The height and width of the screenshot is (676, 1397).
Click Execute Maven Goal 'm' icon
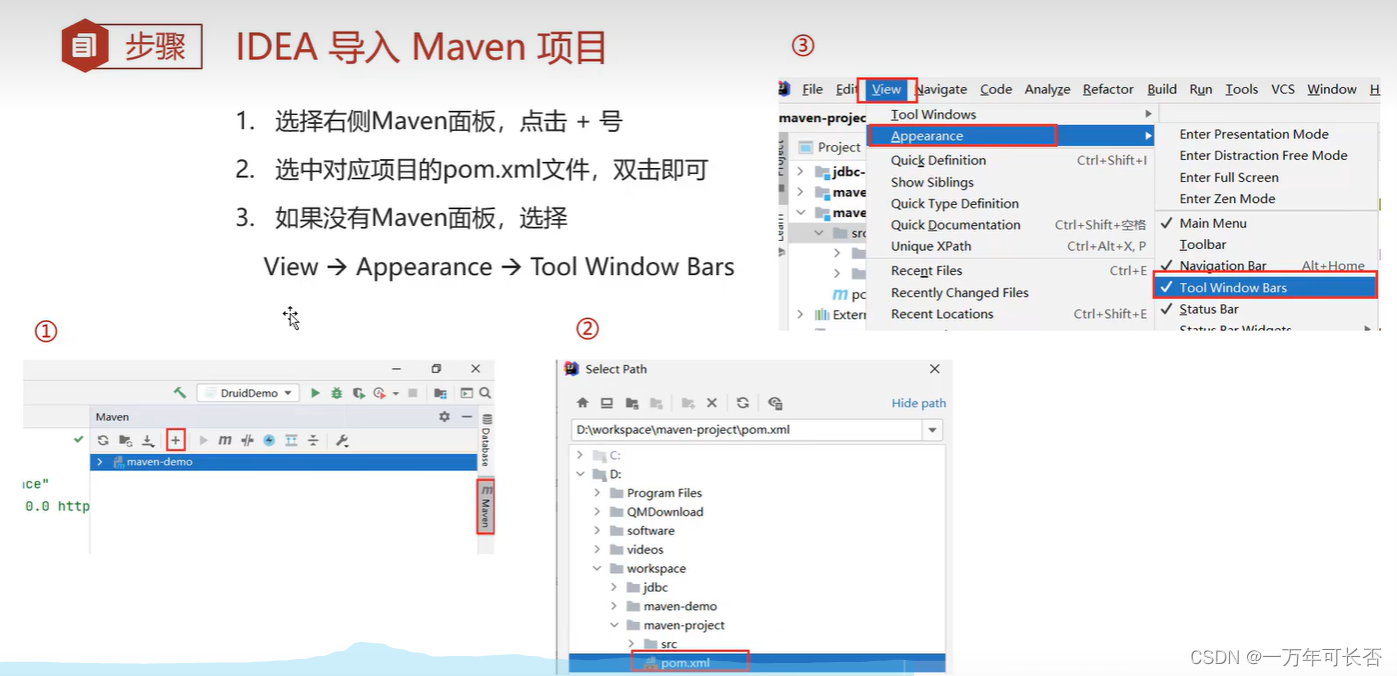click(x=225, y=440)
